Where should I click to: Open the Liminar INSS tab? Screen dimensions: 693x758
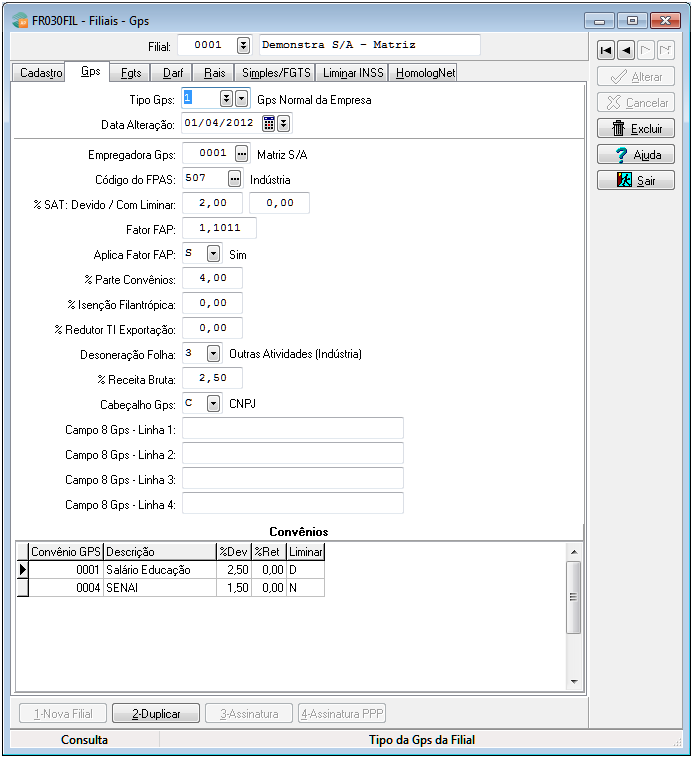coord(352,73)
